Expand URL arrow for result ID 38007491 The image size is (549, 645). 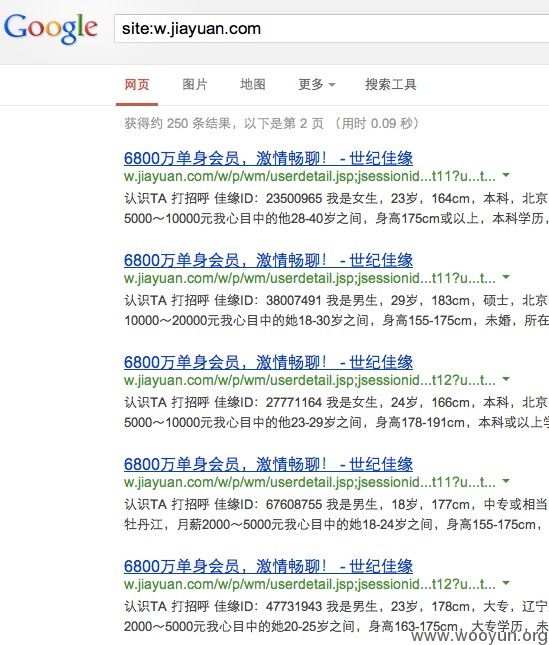[x=506, y=277]
